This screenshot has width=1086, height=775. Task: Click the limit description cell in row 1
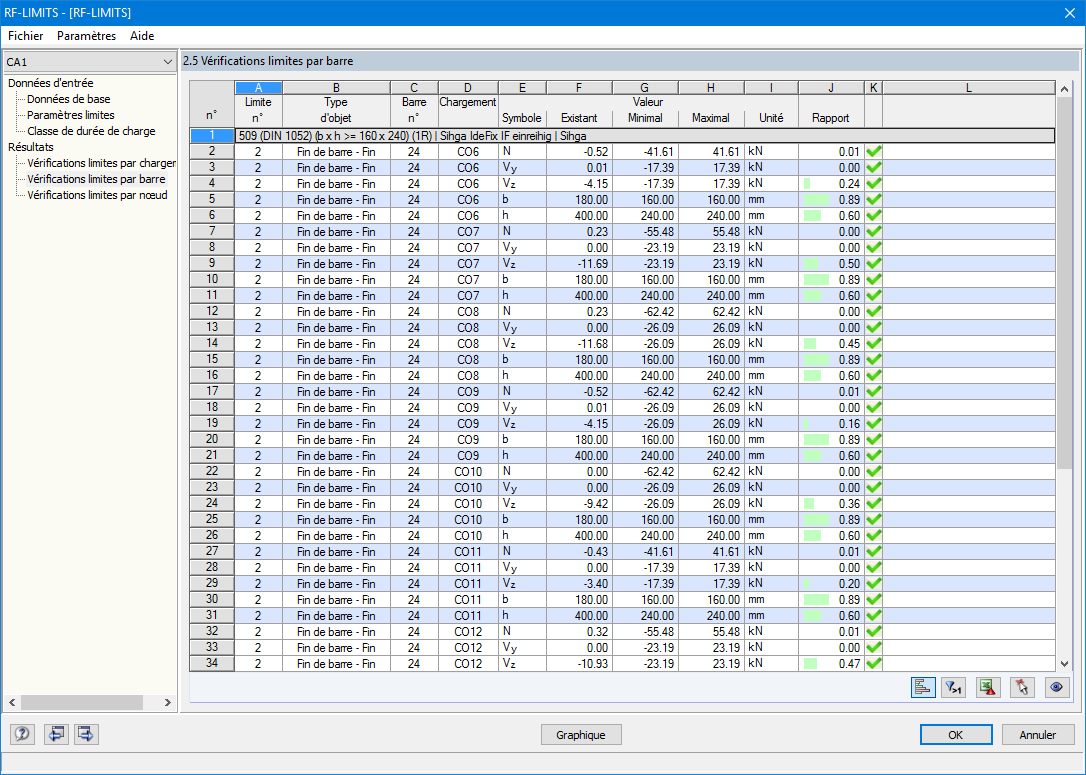pos(645,136)
